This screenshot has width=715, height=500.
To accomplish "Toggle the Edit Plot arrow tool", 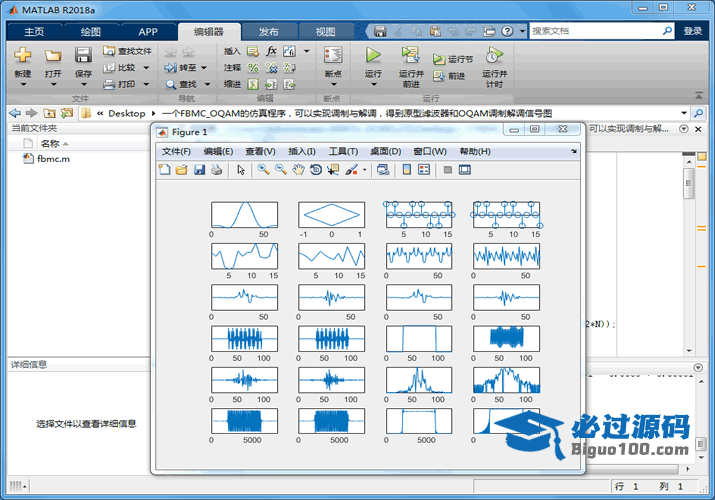I will [x=241, y=170].
